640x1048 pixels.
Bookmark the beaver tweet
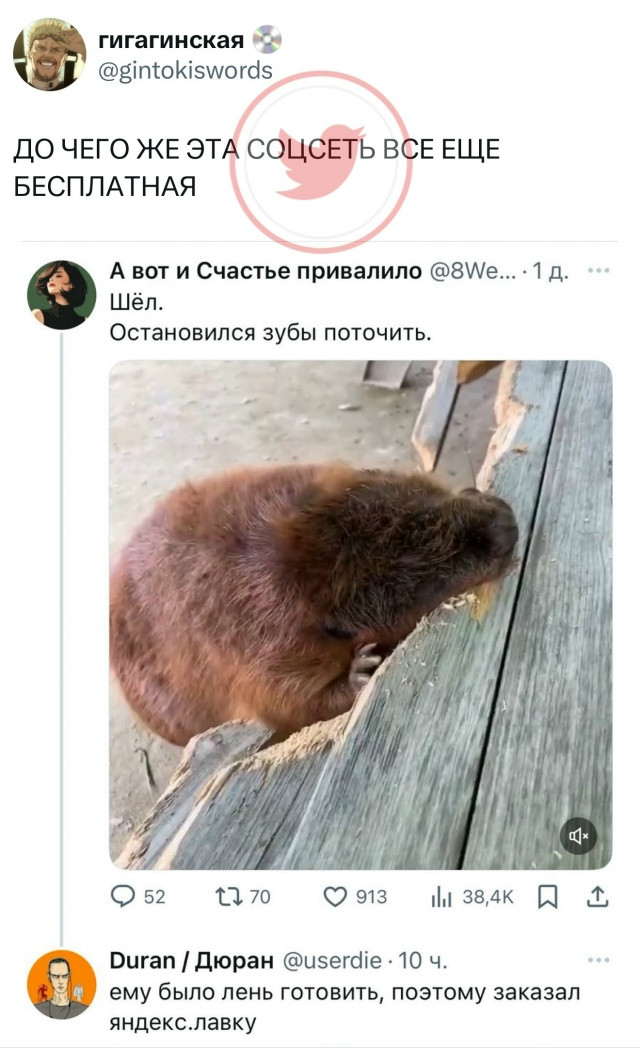pyautogui.click(x=547, y=897)
